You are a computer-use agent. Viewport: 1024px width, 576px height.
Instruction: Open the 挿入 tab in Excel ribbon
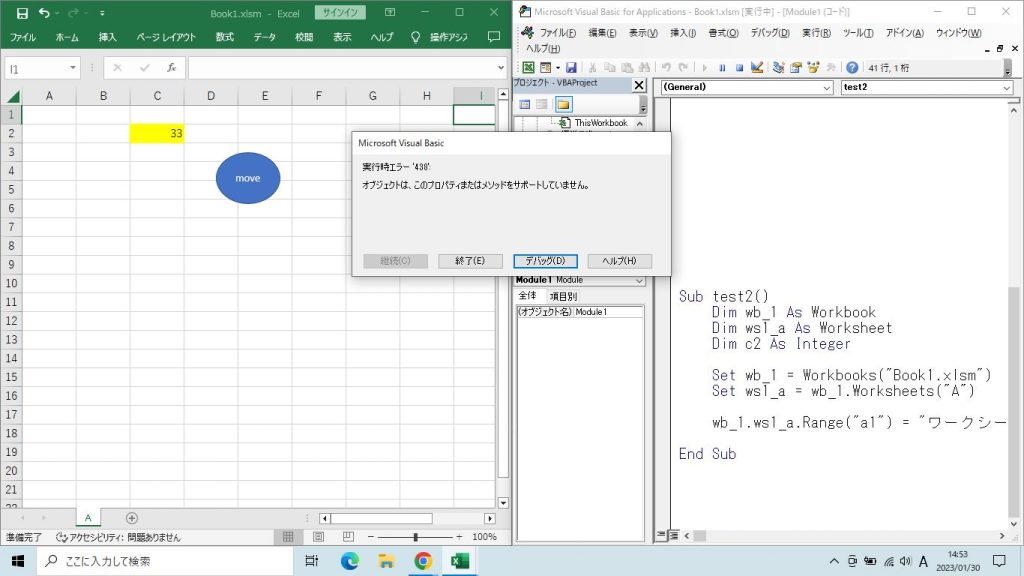pyautogui.click(x=107, y=37)
